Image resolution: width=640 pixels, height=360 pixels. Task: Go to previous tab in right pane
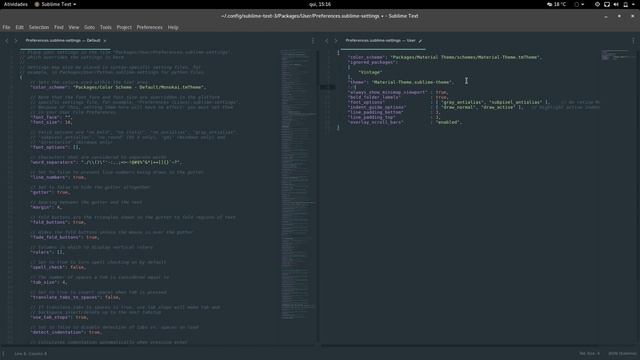tap(327, 41)
